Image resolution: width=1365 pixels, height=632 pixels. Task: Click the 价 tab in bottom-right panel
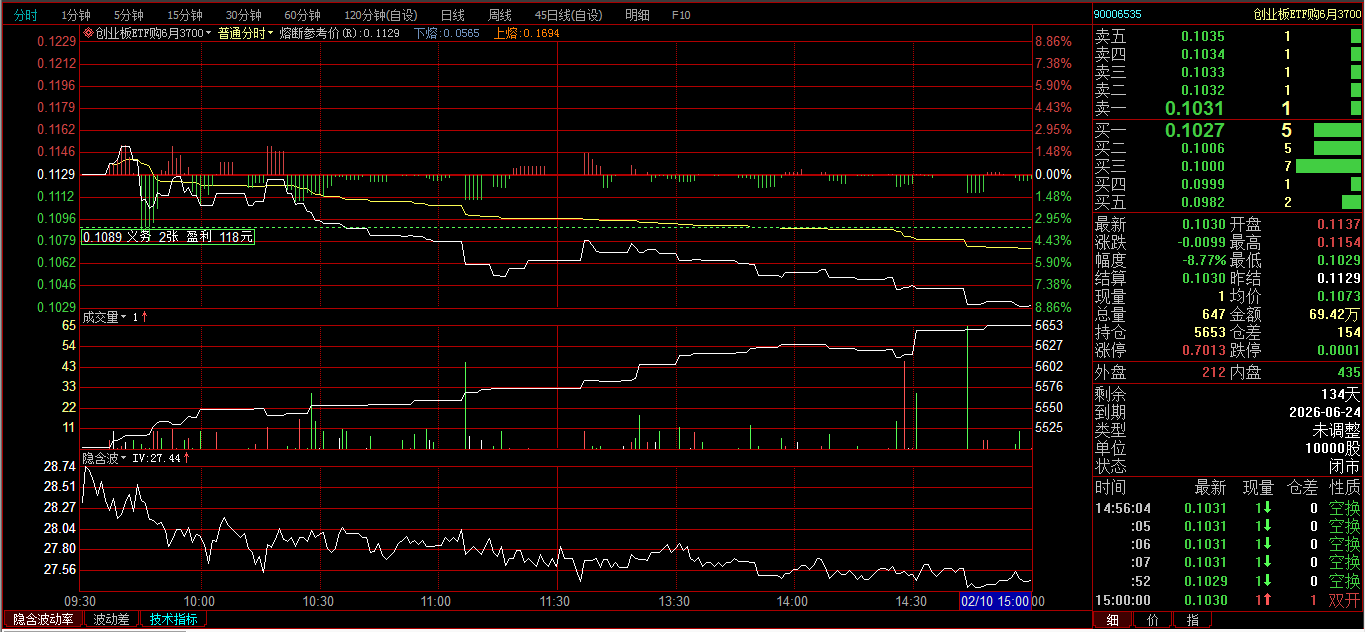click(1153, 620)
